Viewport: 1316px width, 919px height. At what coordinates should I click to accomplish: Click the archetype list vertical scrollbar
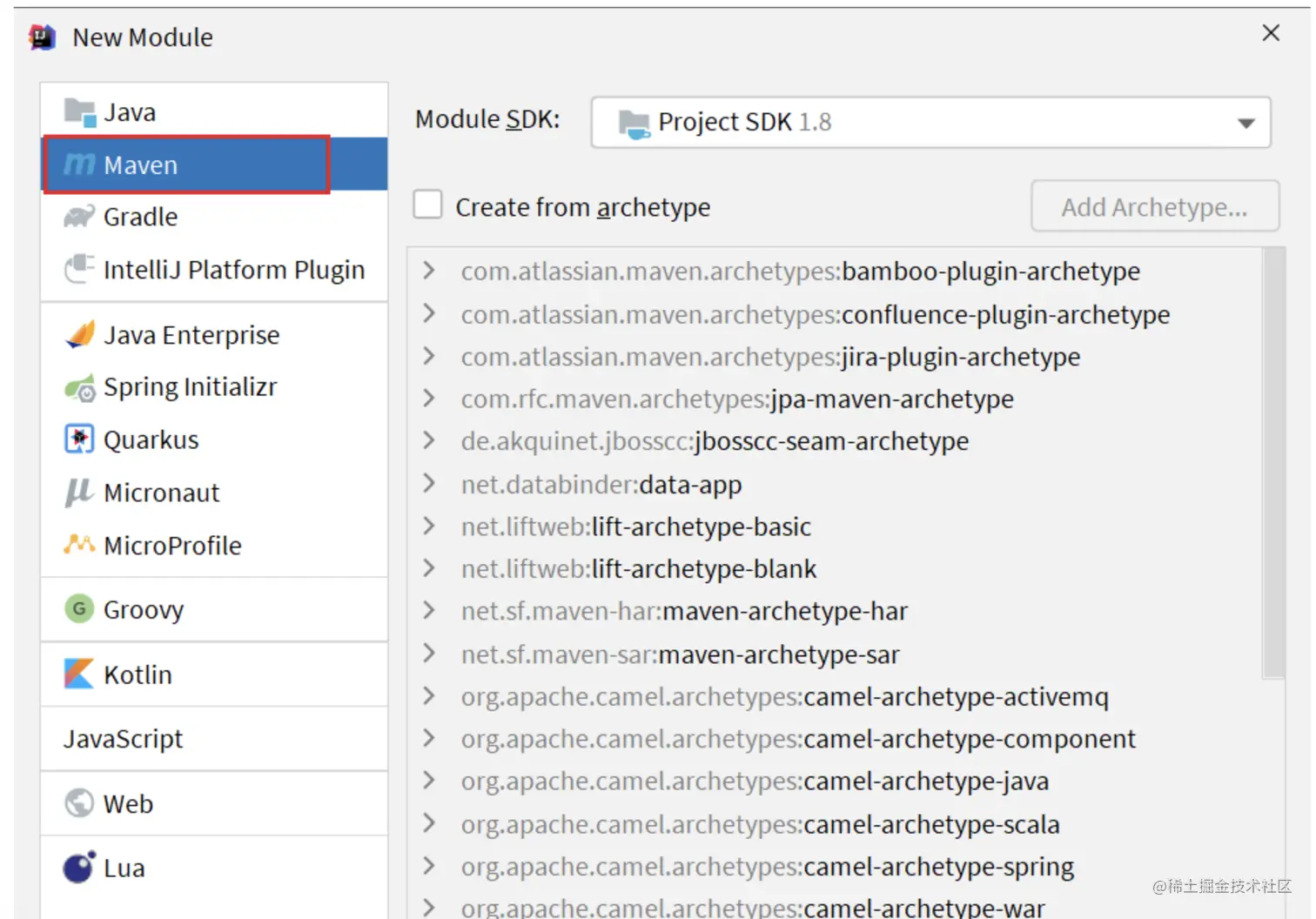[1273, 463]
